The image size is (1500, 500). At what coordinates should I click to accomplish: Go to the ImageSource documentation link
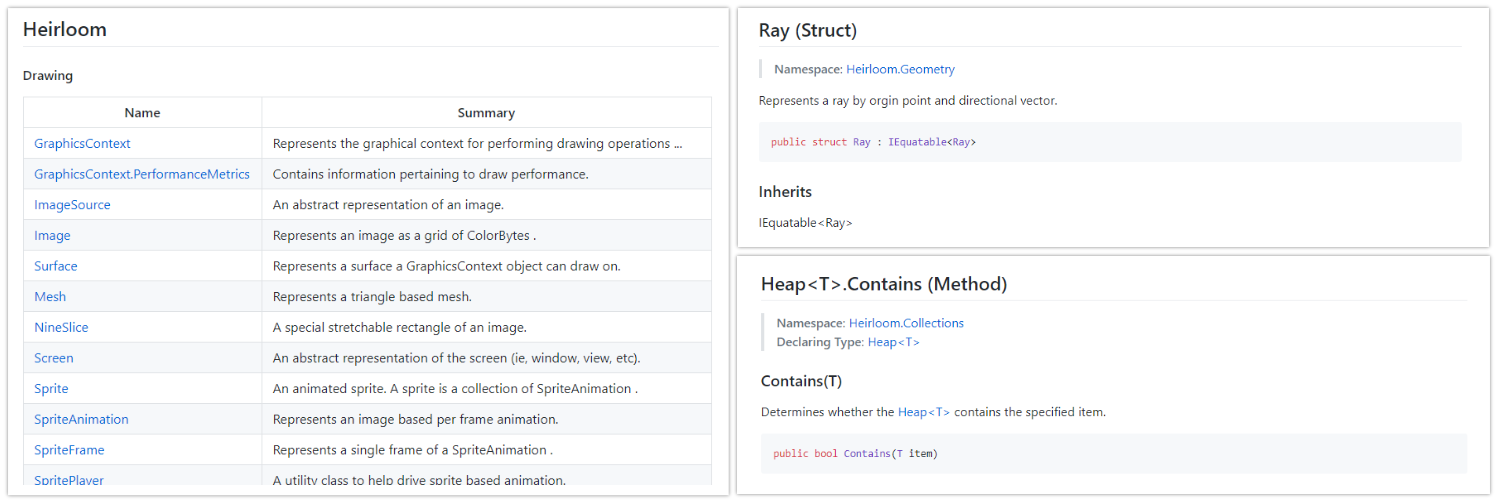pos(72,205)
